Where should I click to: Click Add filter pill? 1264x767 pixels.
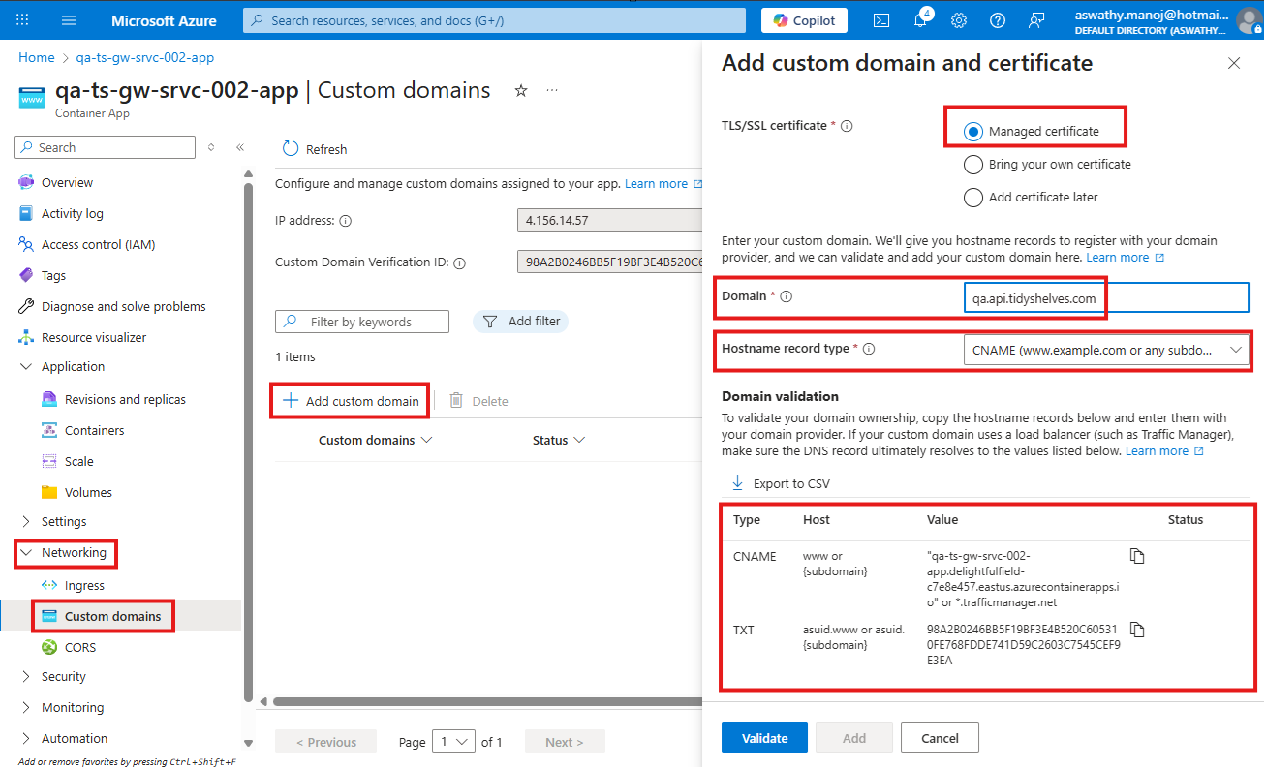click(521, 321)
